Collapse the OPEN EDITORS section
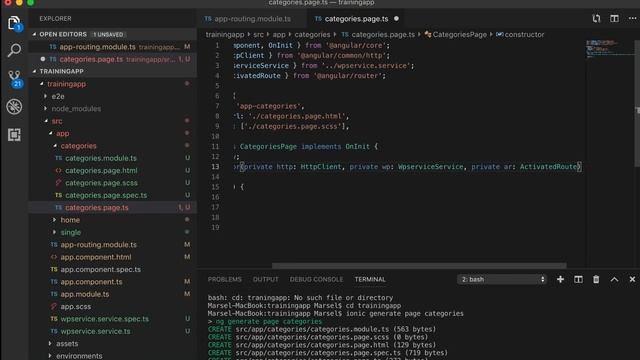Image resolution: width=640 pixels, height=360 pixels. click(34, 34)
